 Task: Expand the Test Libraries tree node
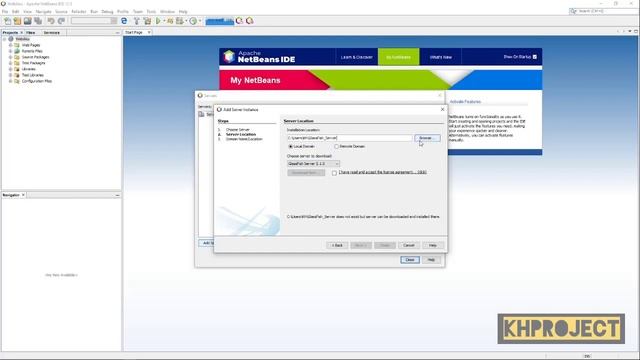[x=11, y=75]
